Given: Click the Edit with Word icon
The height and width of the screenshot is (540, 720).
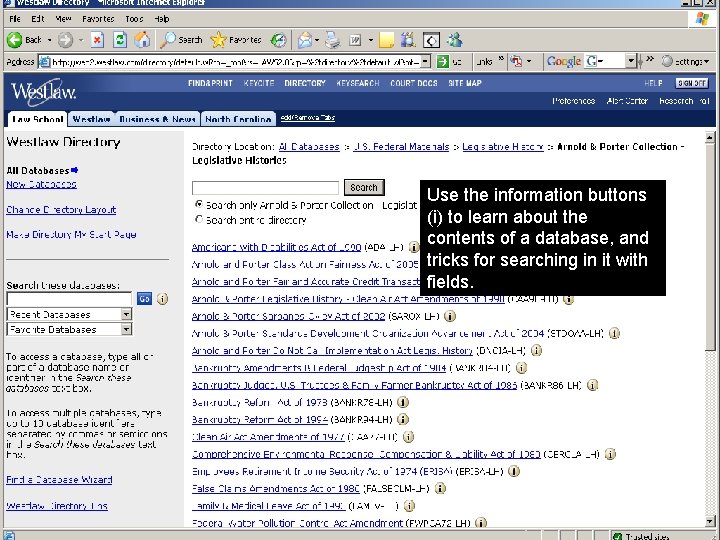Looking at the screenshot, I should click(x=355, y=40).
